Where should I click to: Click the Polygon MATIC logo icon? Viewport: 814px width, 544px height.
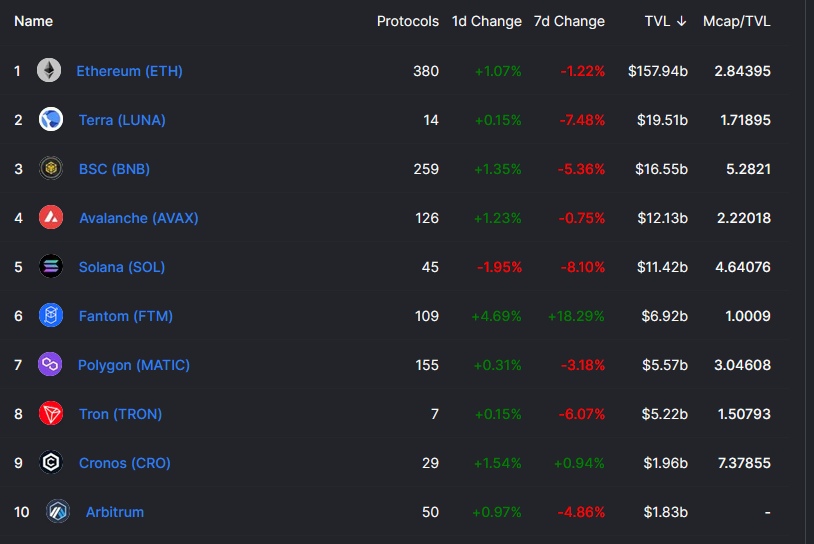[50, 365]
